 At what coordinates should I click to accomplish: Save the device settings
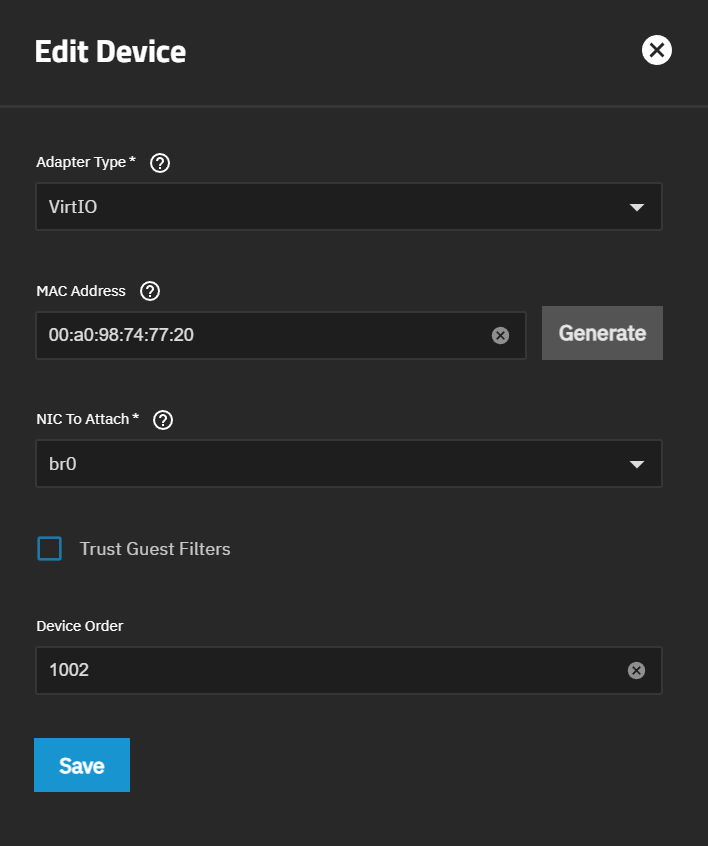pos(82,765)
